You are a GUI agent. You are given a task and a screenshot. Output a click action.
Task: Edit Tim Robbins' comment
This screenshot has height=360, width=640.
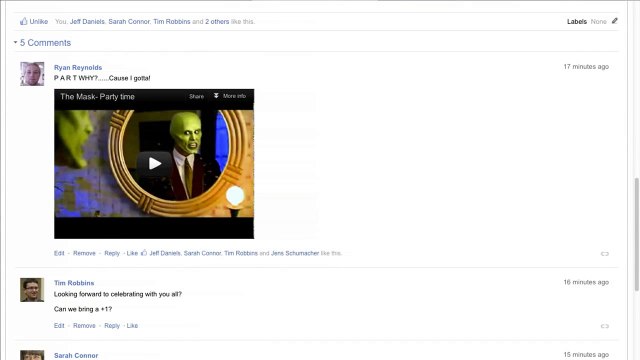click(x=59, y=325)
